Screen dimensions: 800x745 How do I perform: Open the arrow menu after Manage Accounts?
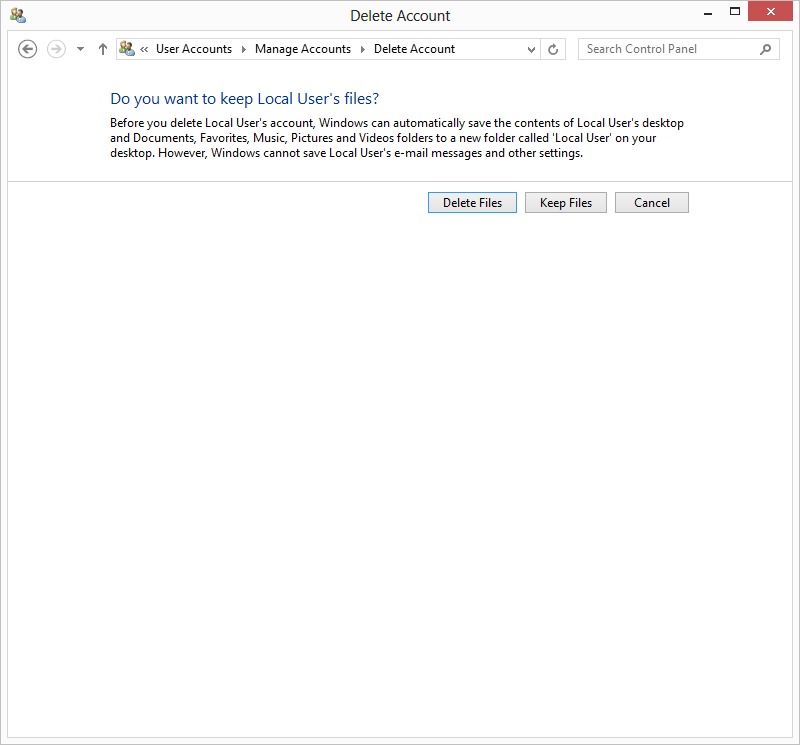(x=363, y=49)
